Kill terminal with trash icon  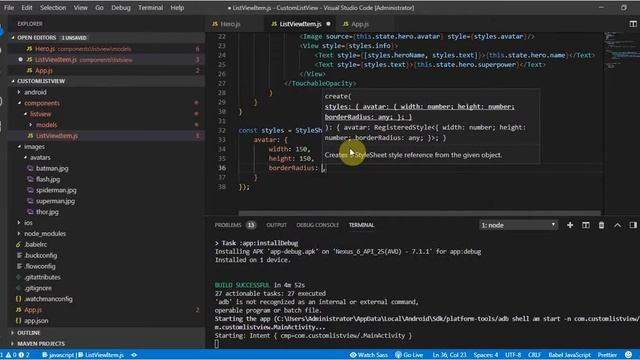601,225
